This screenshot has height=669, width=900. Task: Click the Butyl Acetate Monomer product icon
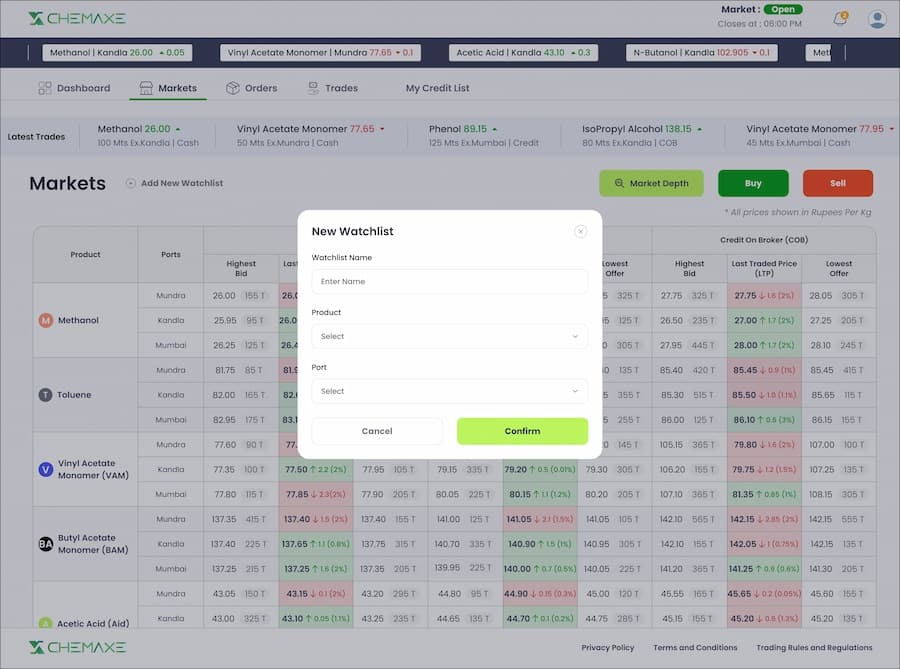click(x=45, y=544)
